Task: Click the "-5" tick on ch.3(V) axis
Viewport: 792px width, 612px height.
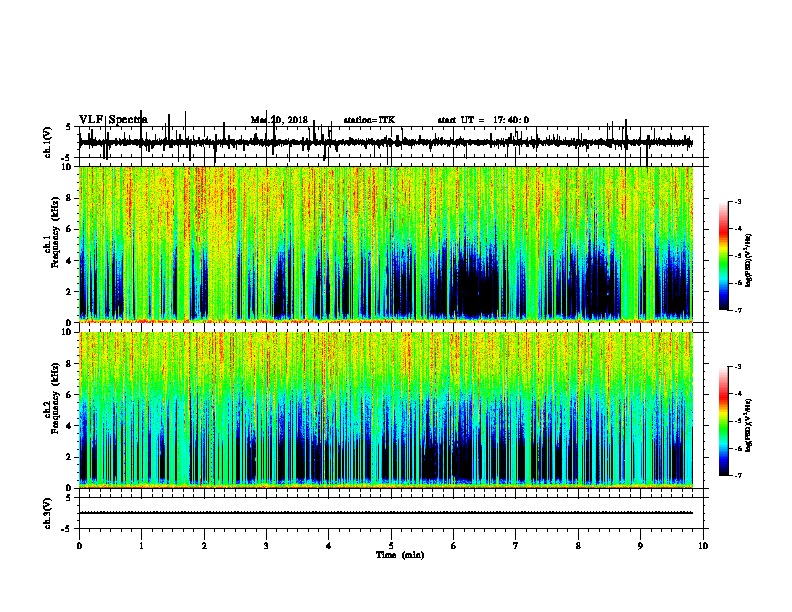Action: [67, 528]
